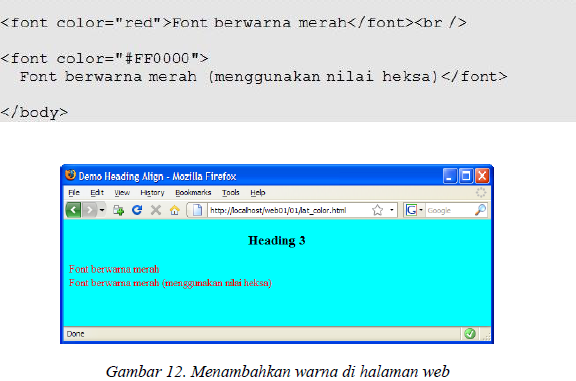The height and width of the screenshot is (381, 576).
Task: Open the Bookmarks menu
Action: point(193,193)
